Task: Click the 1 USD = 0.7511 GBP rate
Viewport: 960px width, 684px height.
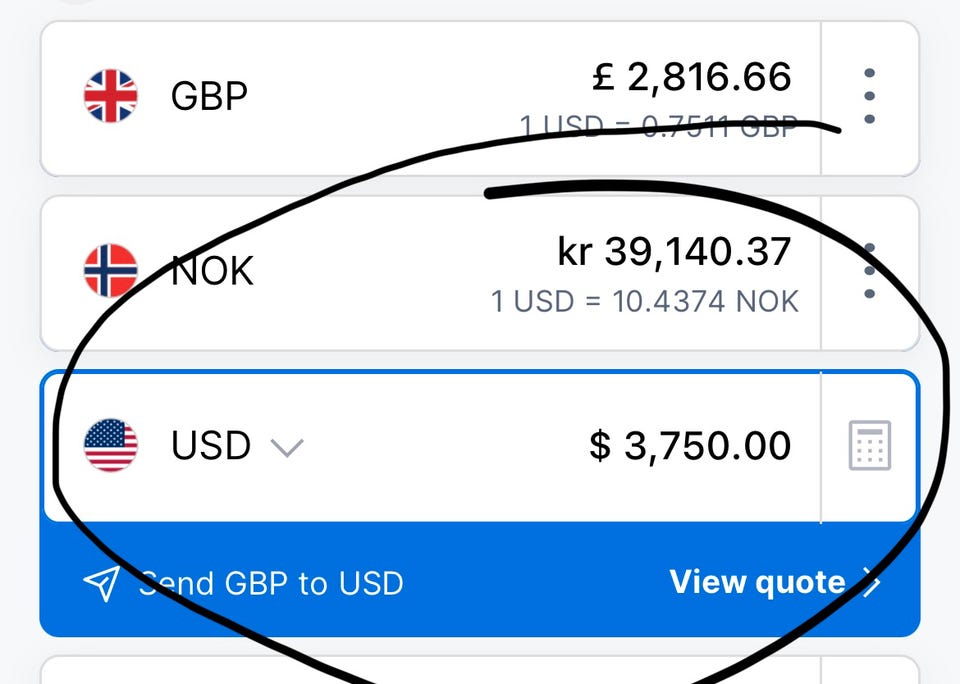Action: coord(658,127)
